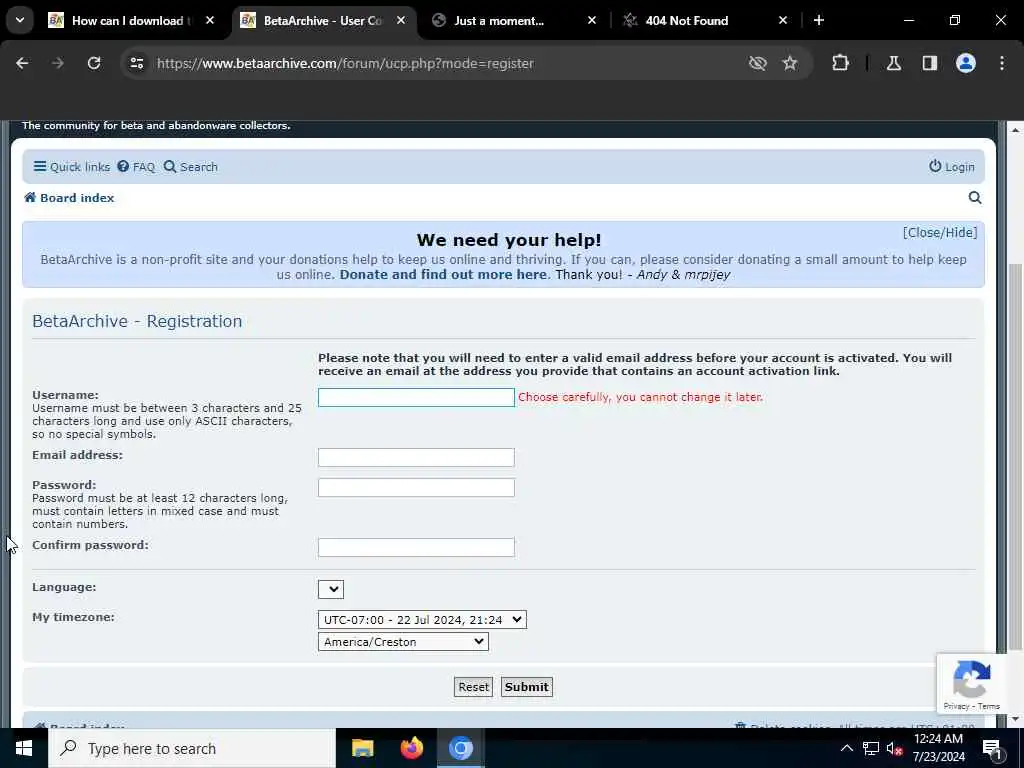Click into the Confirm password field
Image resolution: width=1024 pixels, height=768 pixels.
coord(416,547)
